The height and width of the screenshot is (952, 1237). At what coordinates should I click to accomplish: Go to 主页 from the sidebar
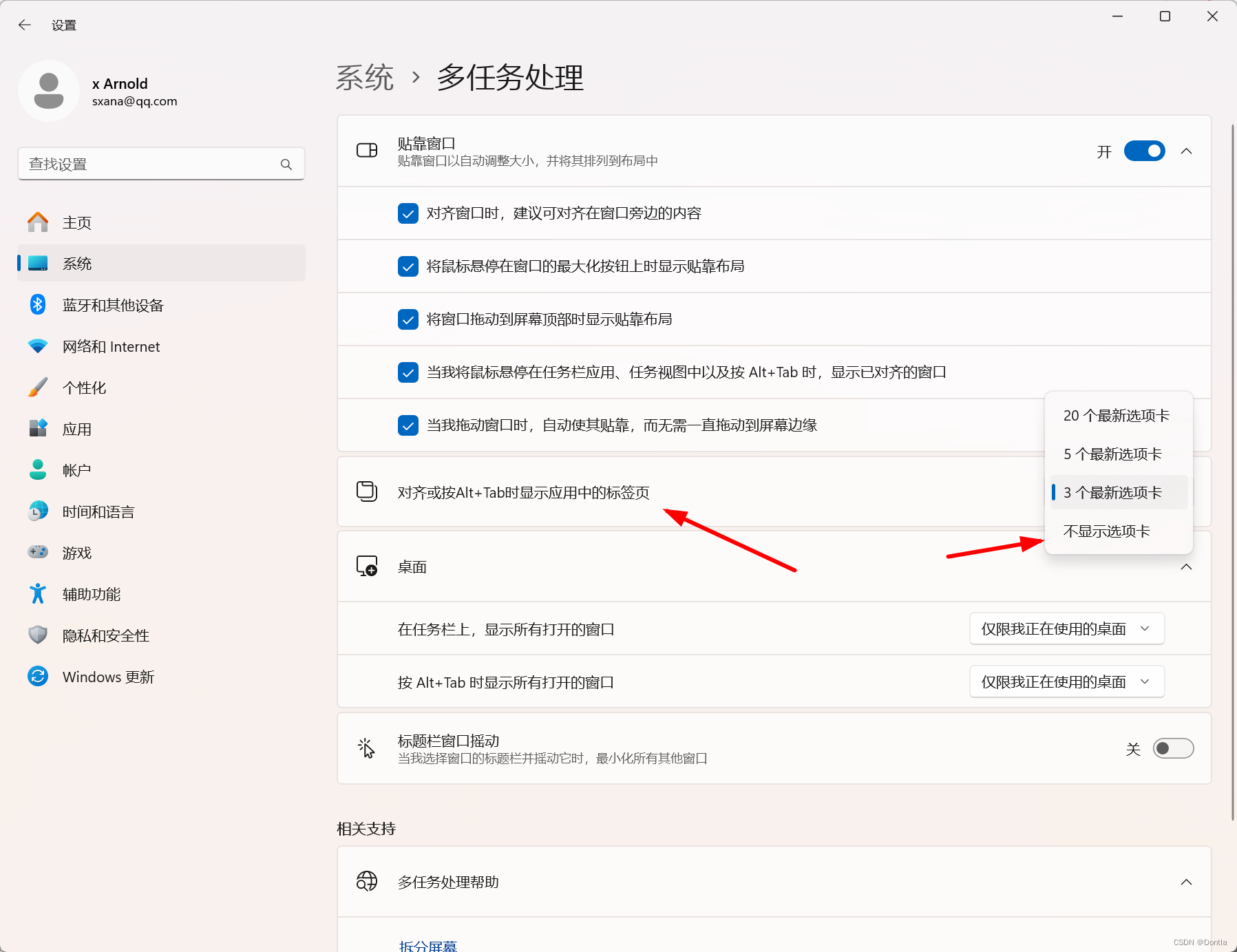click(76, 222)
